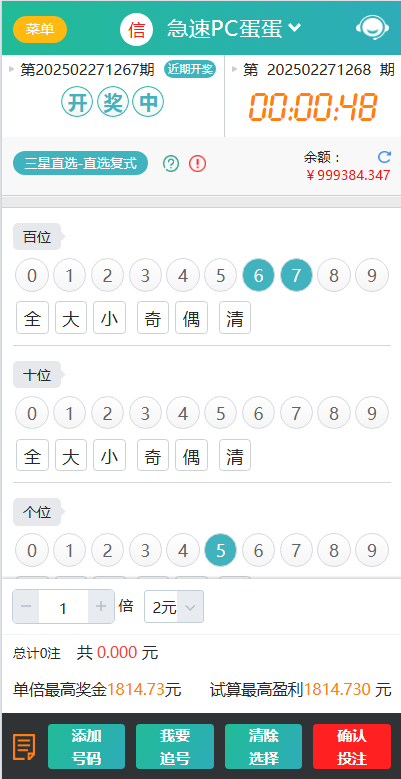Increase multiplier with the plus button
Image resolution: width=401 pixels, height=779 pixels.
click(x=101, y=606)
